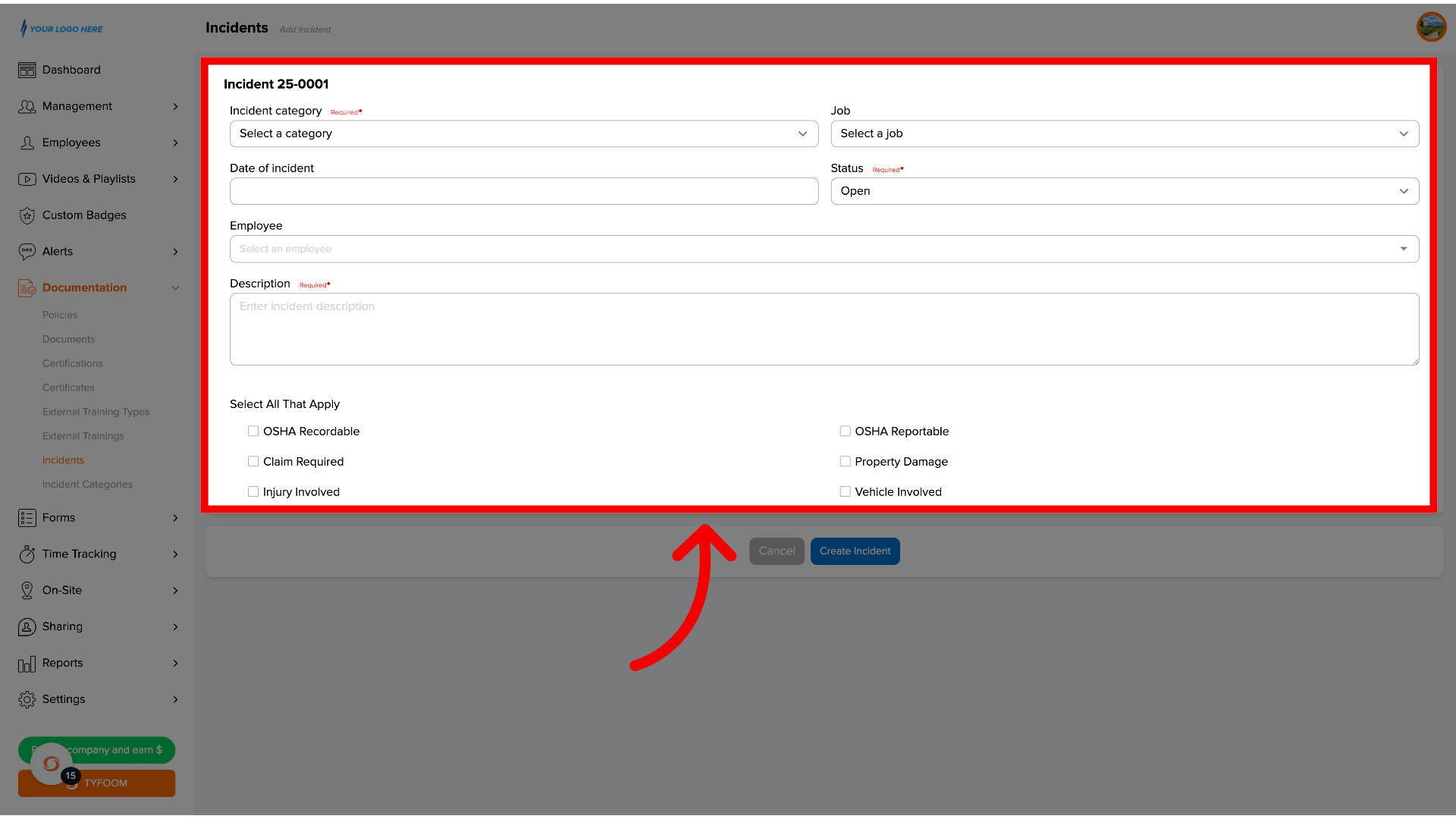Image resolution: width=1456 pixels, height=819 pixels.
Task: Enable the Claim Required checkbox
Action: (x=253, y=461)
